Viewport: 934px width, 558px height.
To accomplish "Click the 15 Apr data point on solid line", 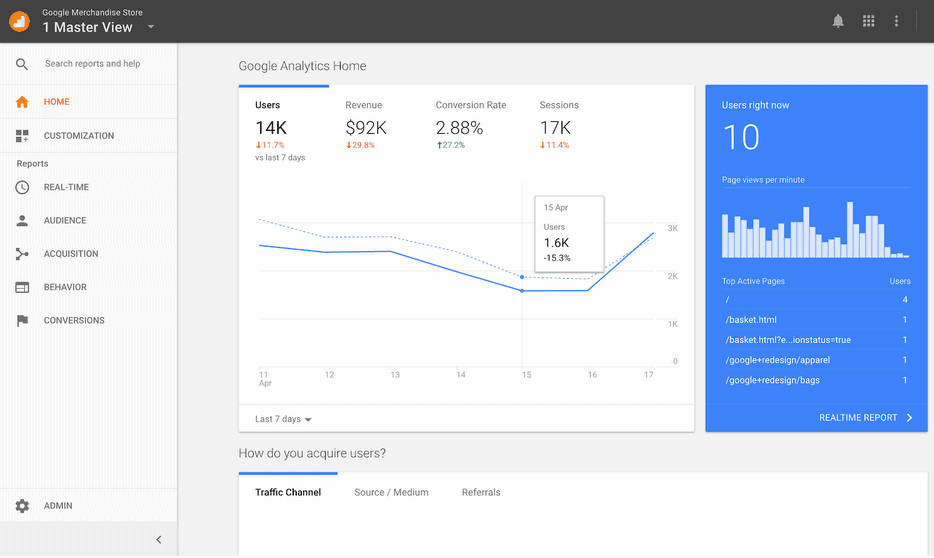I will click(522, 291).
